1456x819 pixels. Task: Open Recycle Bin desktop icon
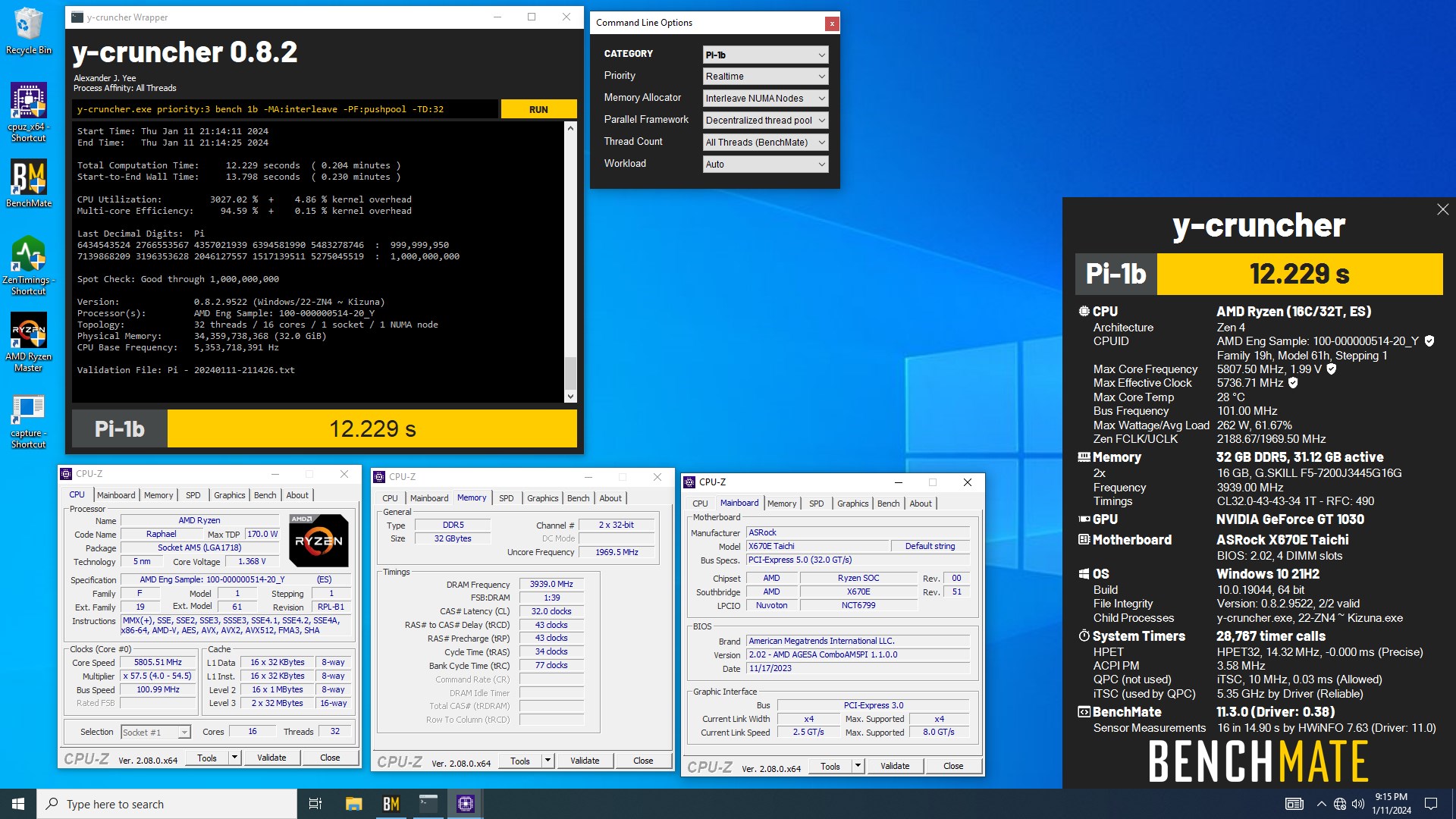(x=28, y=30)
